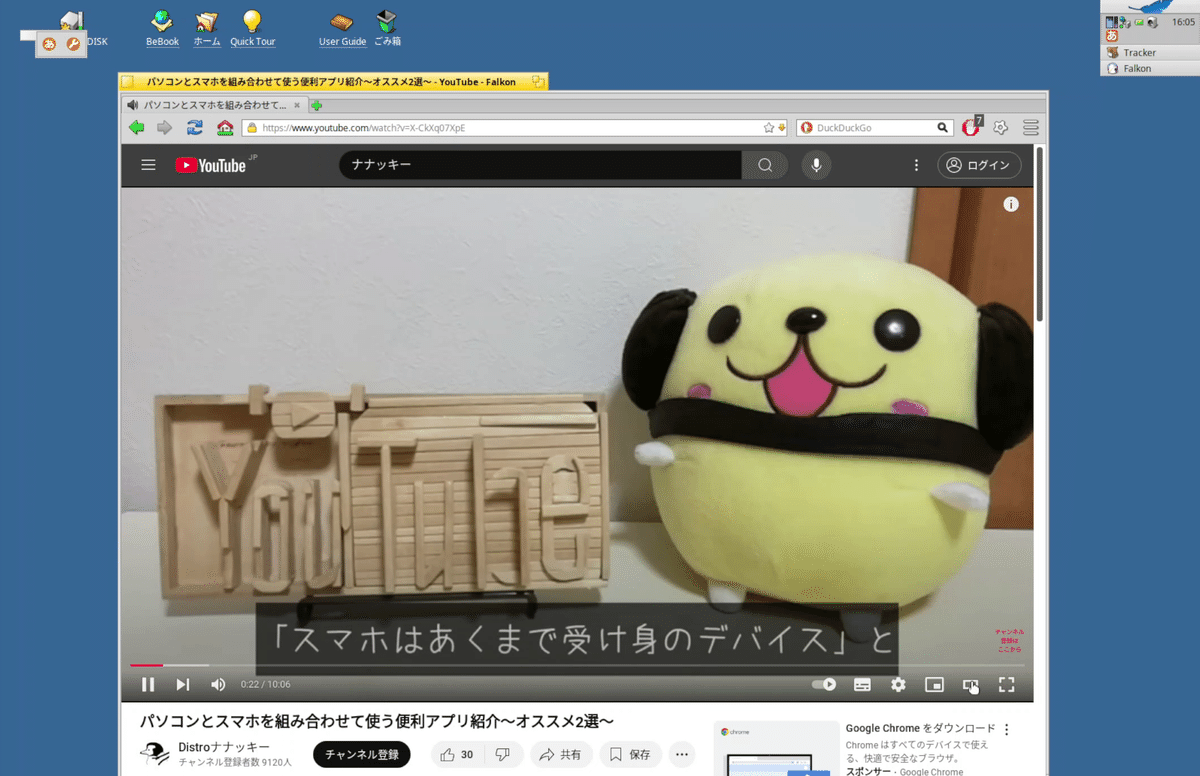Skip to the next video

(183, 685)
